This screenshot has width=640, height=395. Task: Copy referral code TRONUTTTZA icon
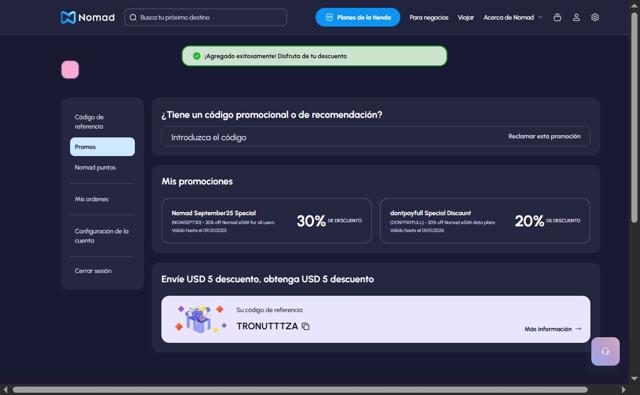click(305, 326)
